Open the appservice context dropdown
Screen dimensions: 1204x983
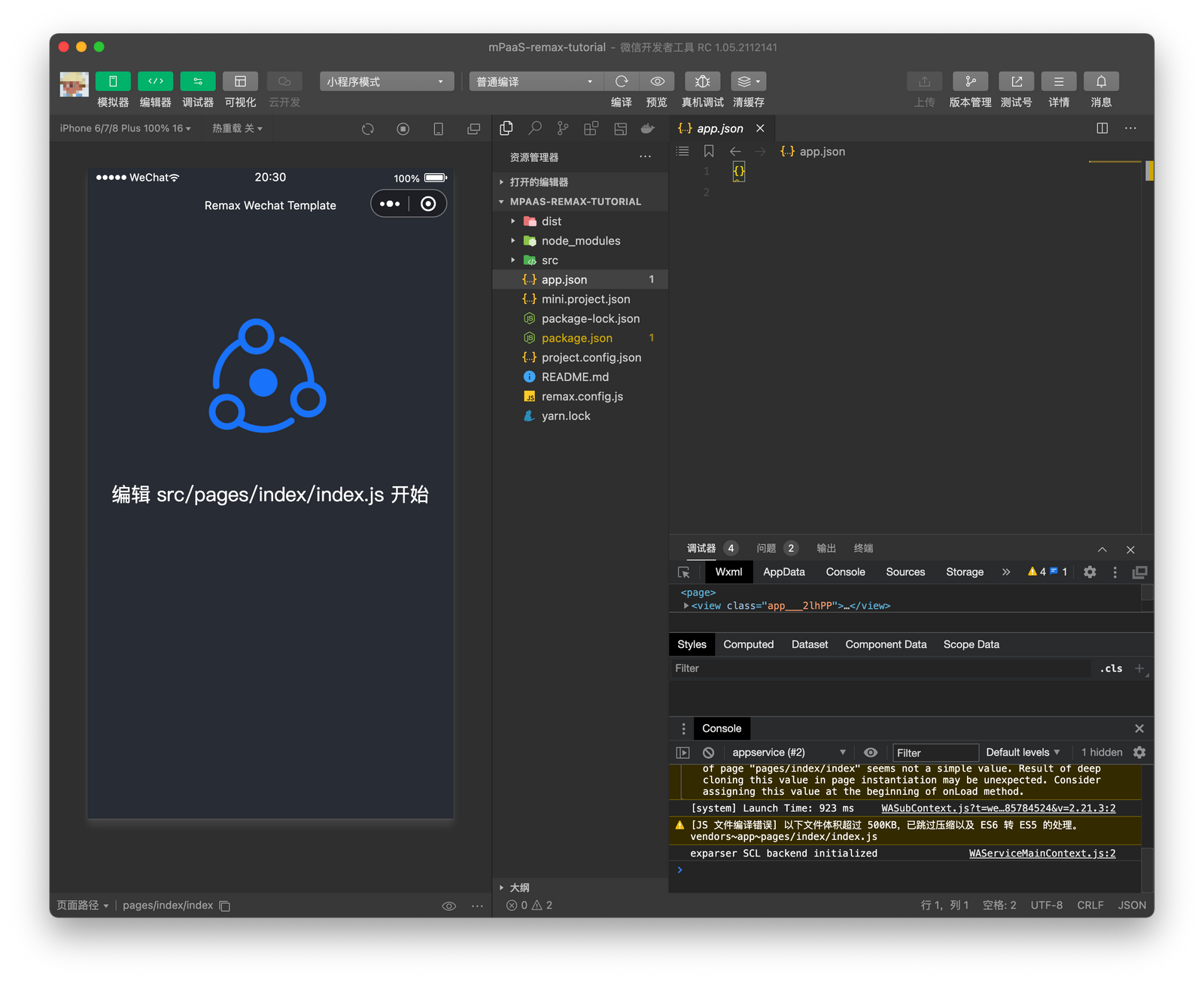coord(788,753)
